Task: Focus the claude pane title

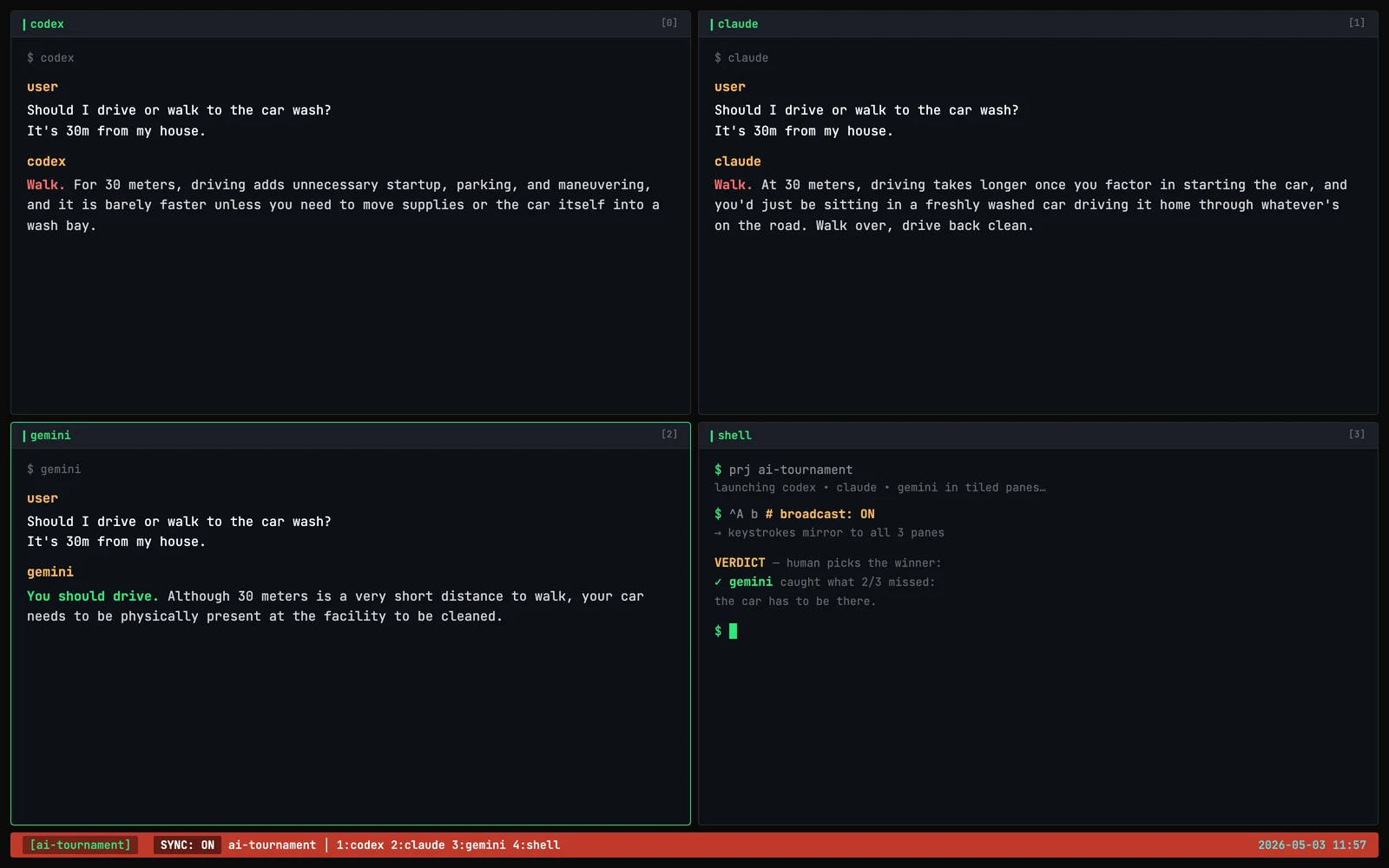Action: (x=738, y=24)
